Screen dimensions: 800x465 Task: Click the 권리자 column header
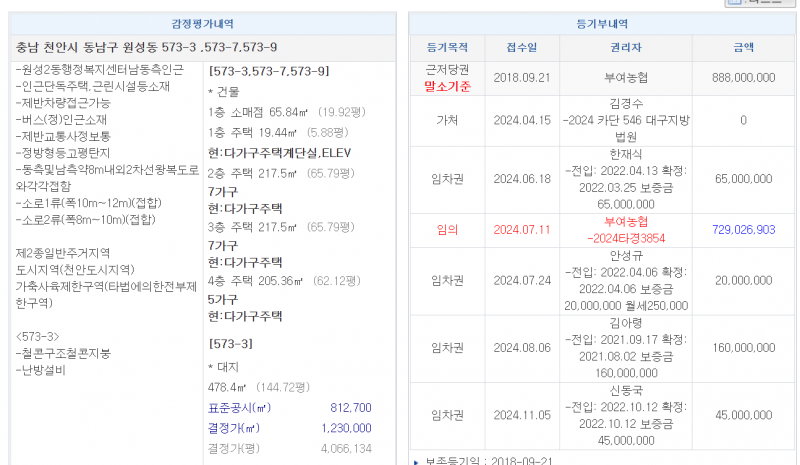tap(626, 47)
